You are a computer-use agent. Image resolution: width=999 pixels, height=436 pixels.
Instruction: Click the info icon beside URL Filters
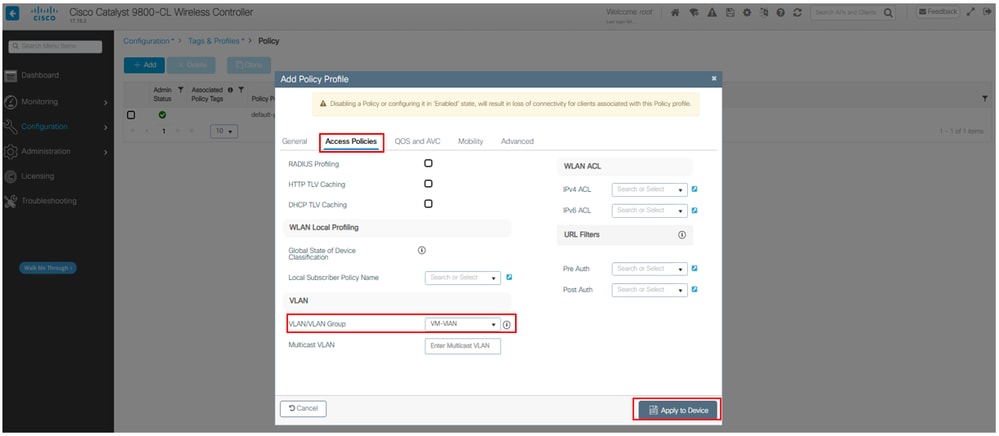(682, 235)
